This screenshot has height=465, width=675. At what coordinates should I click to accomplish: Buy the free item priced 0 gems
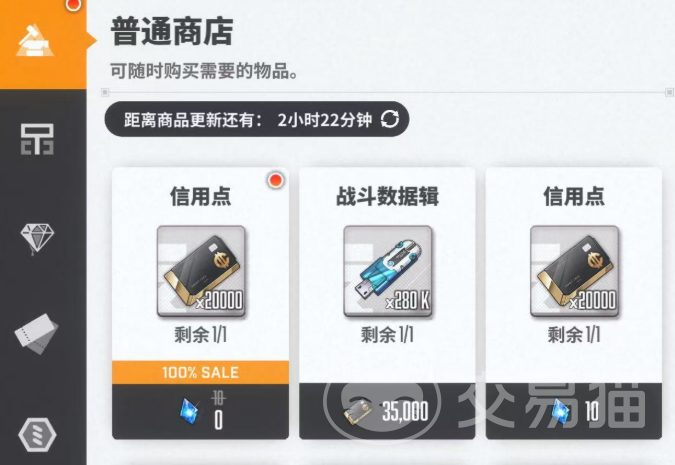pos(201,412)
